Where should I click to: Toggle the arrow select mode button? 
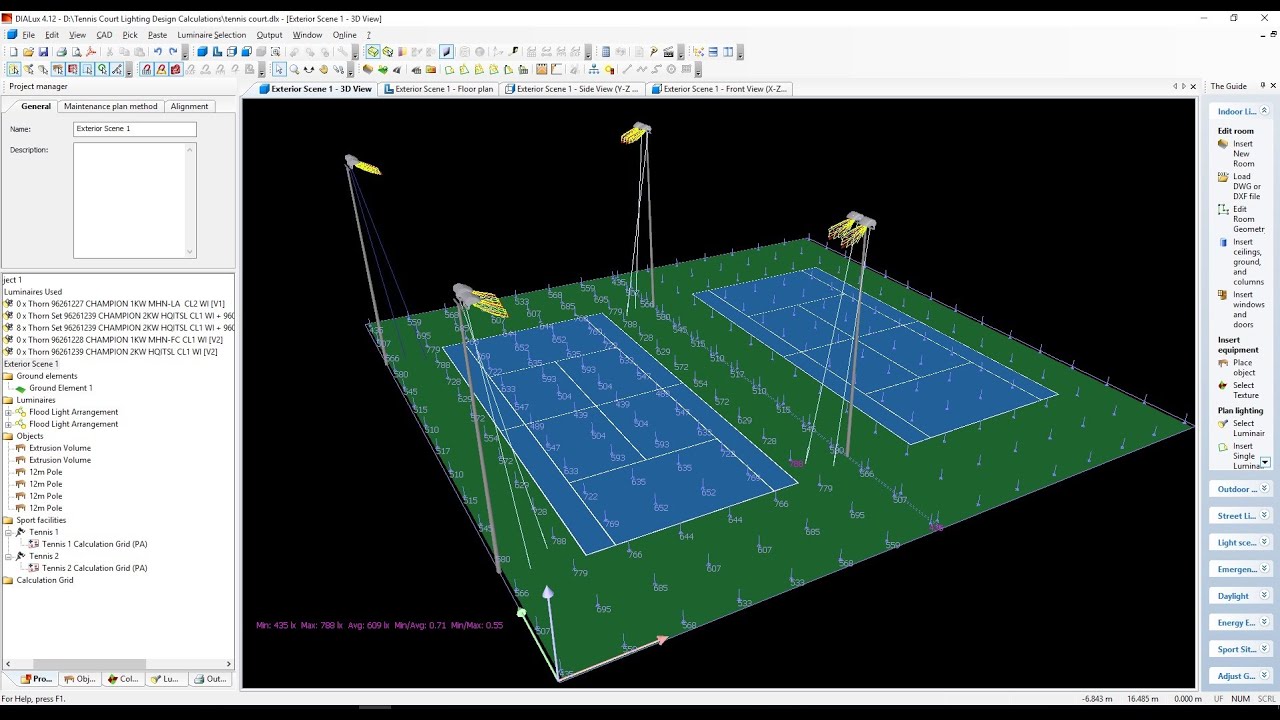click(279, 70)
